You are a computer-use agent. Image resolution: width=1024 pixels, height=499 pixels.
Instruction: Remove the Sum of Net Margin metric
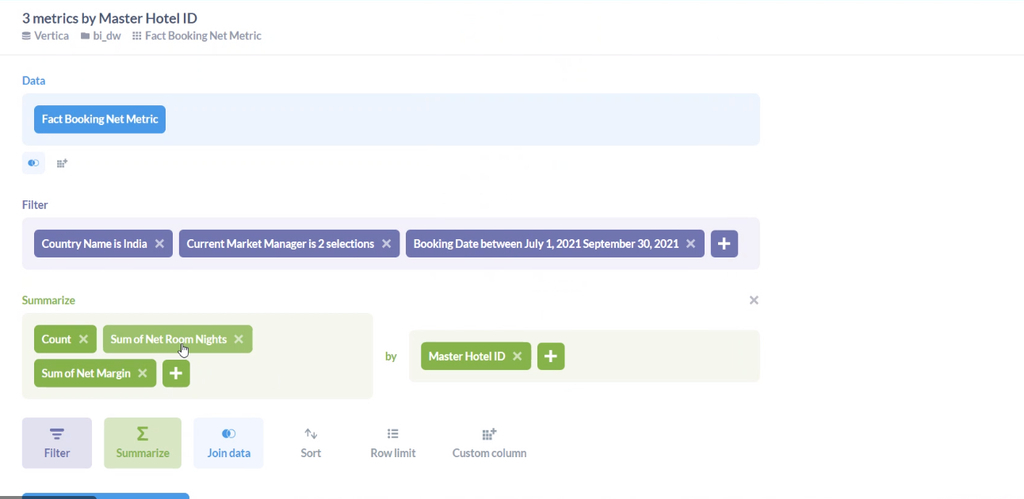tap(142, 373)
